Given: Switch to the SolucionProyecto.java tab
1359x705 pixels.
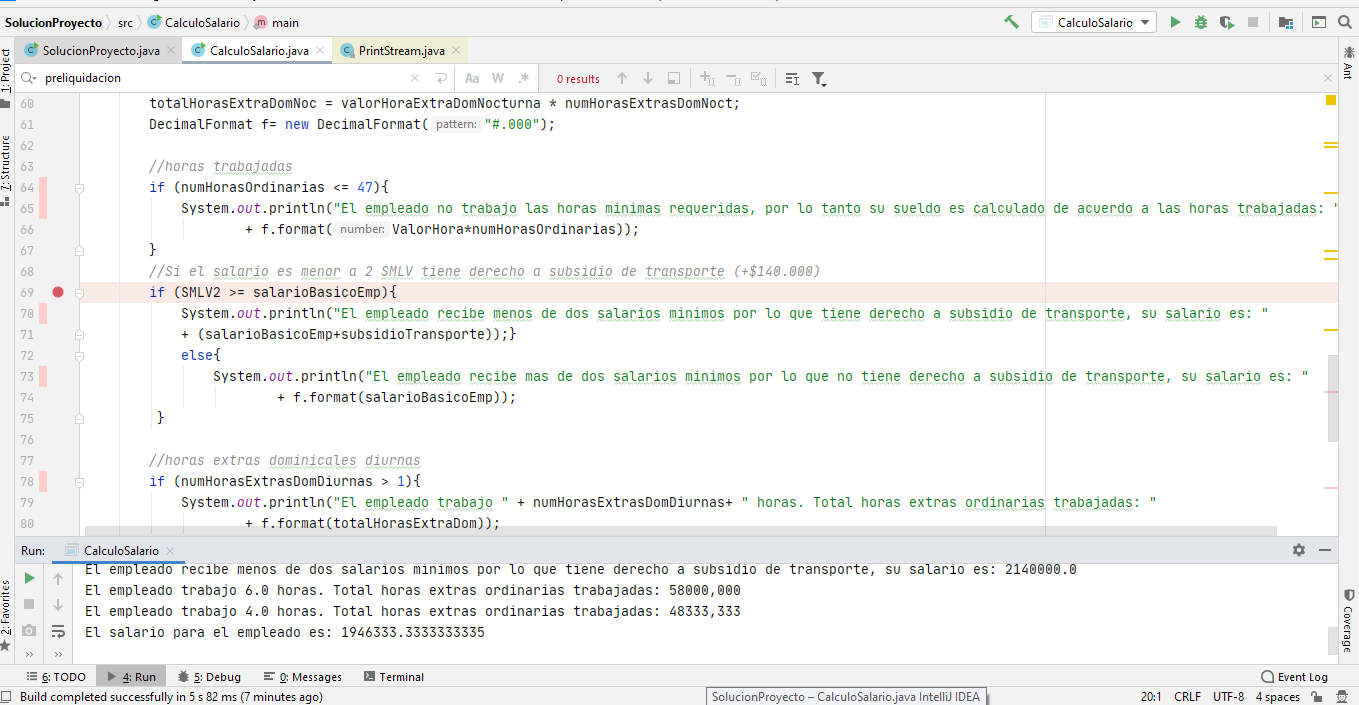Looking at the screenshot, I should pyautogui.click(x=100, y=50).
